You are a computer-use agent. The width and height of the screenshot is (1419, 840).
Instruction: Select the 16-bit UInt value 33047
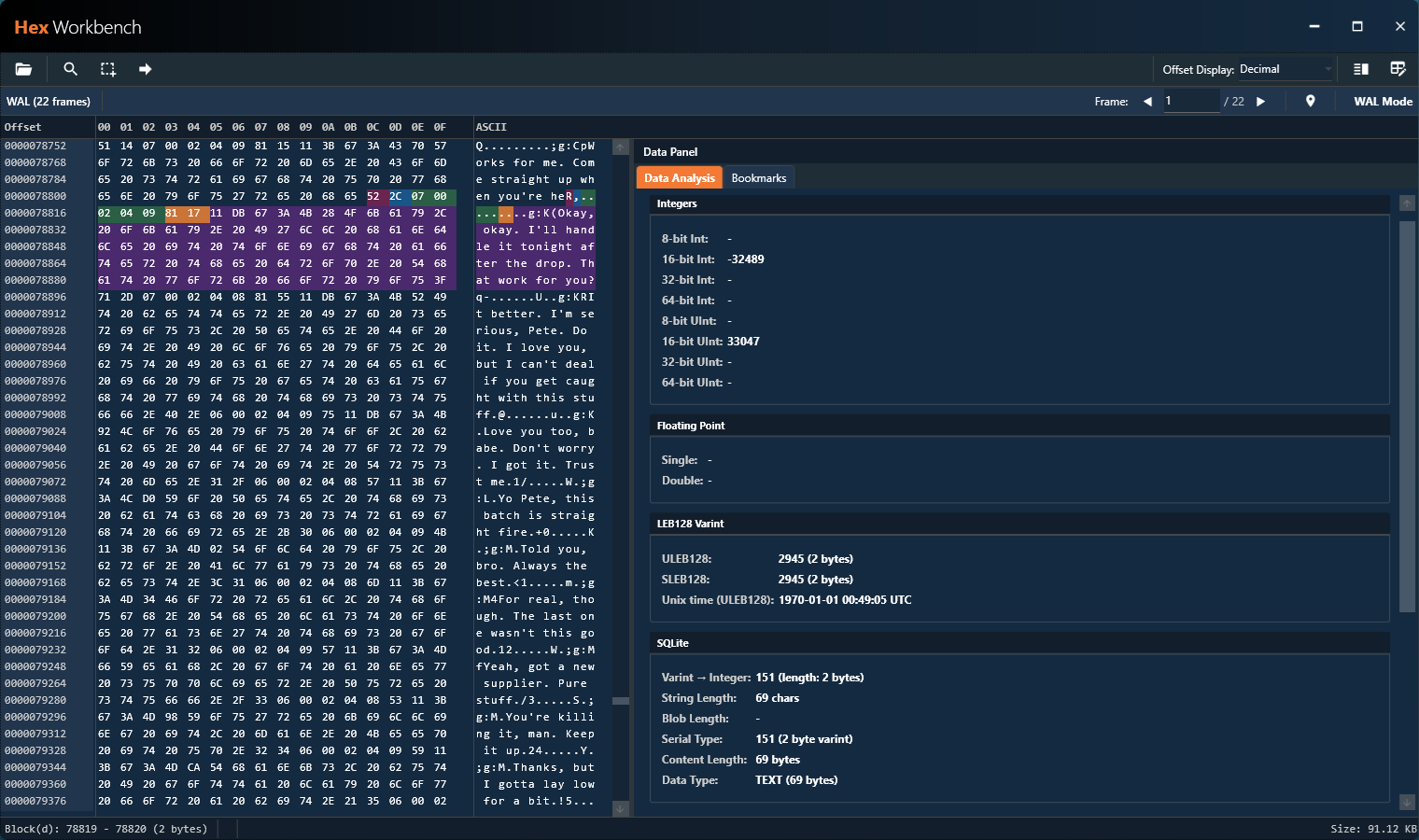743,342
